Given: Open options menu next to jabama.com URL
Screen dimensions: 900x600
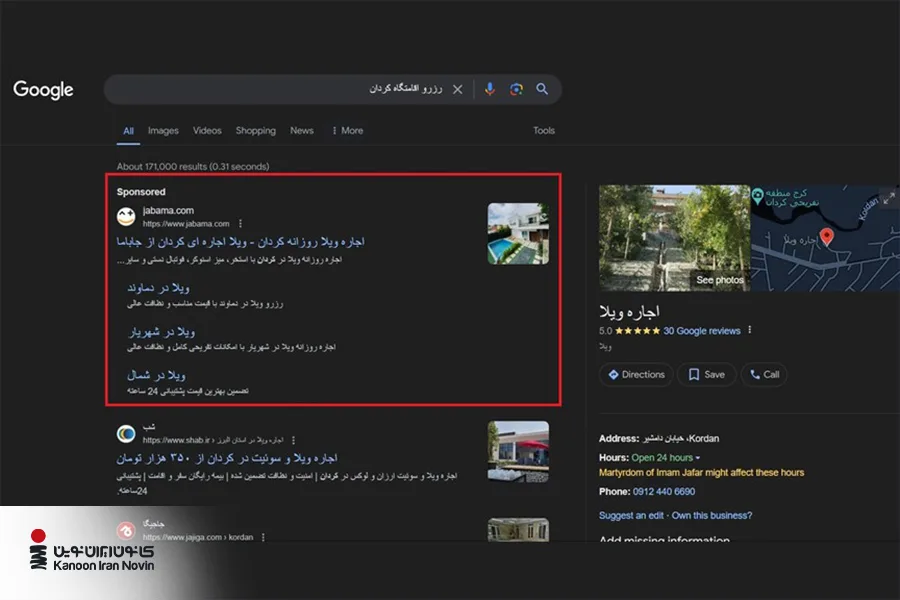Looking at the screenshot, I should coord(240,224).
